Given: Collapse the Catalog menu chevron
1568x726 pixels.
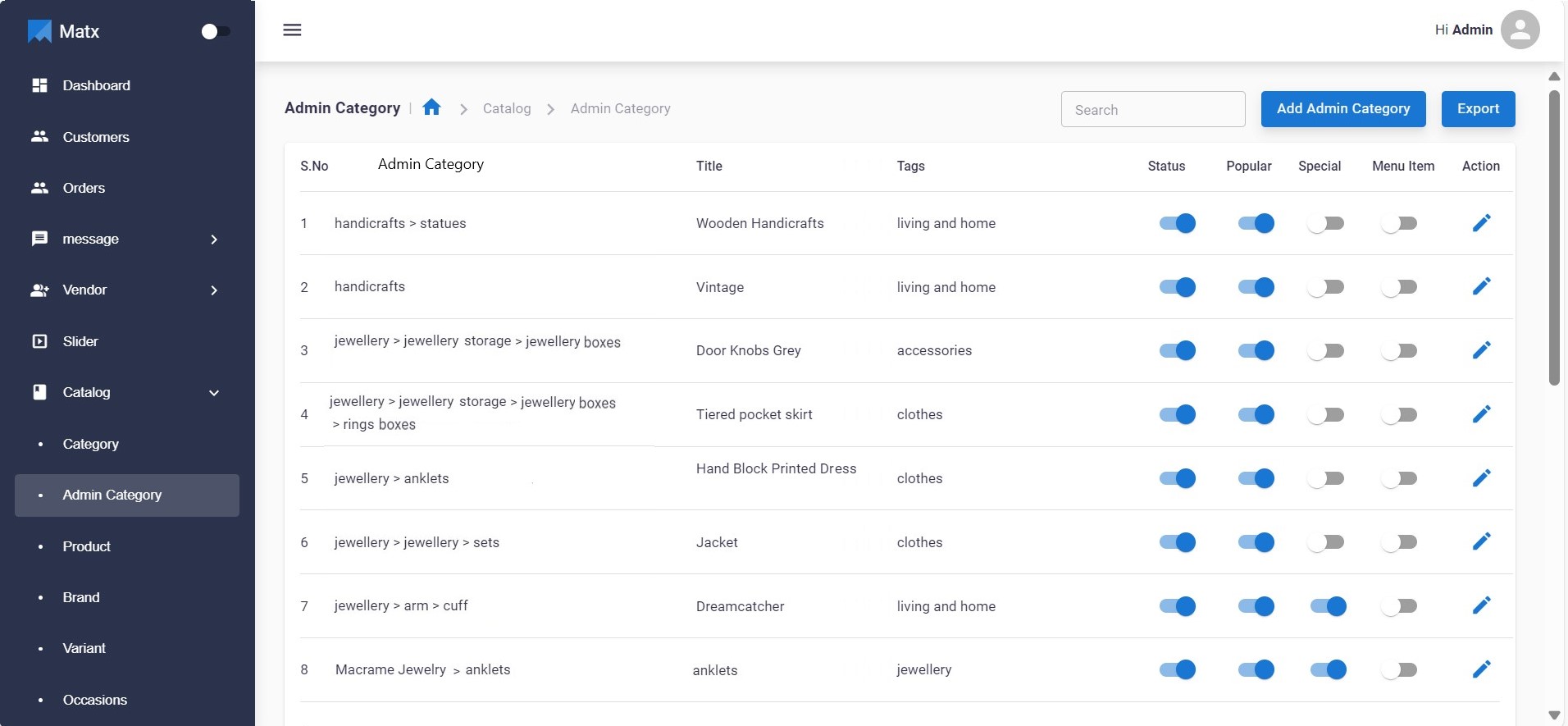Looking at the screenshot, I should tap(214, 393).
